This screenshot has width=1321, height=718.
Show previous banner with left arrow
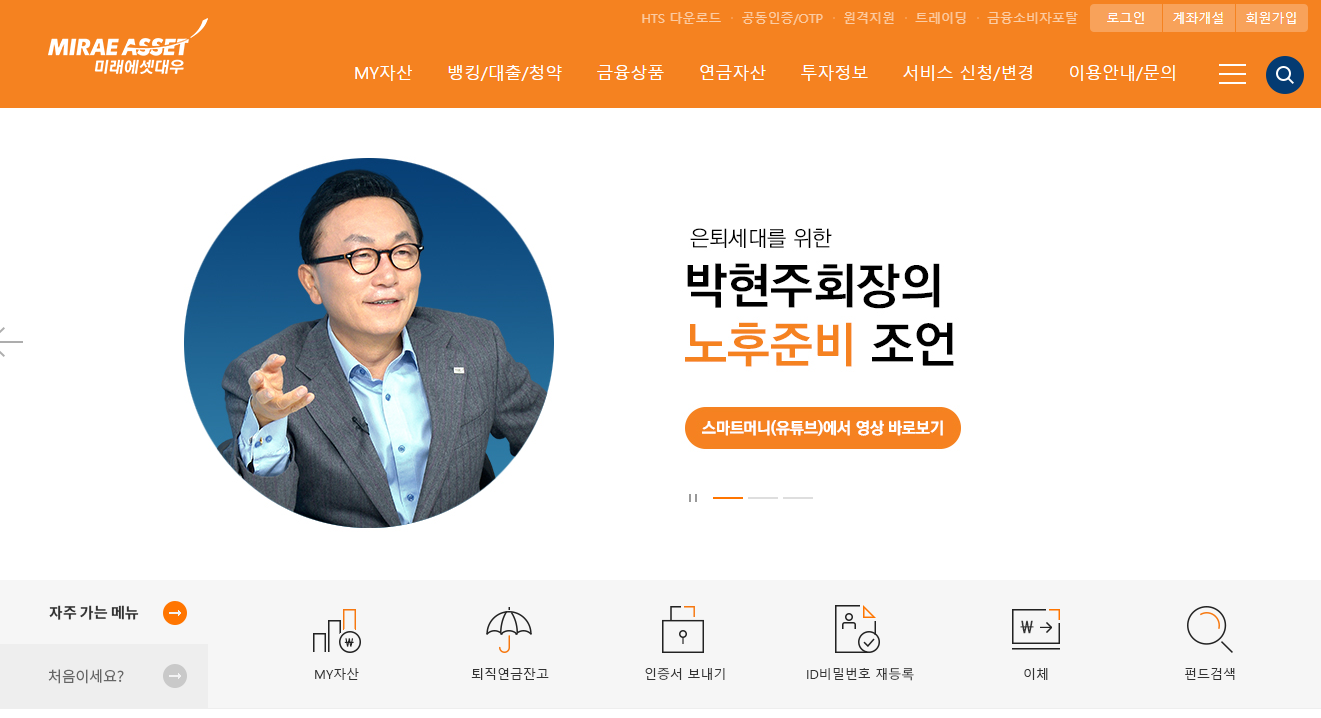pos(10,342)
